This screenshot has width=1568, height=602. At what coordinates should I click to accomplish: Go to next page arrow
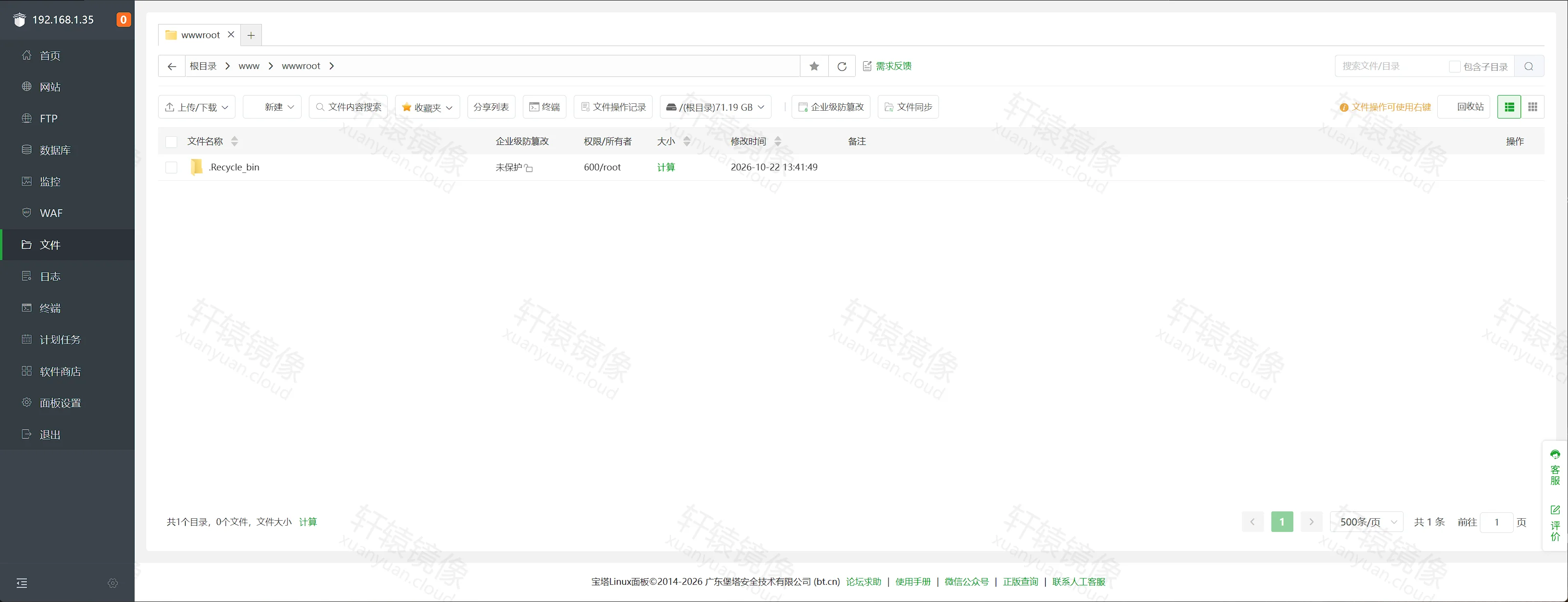(x=1312, y=522)
